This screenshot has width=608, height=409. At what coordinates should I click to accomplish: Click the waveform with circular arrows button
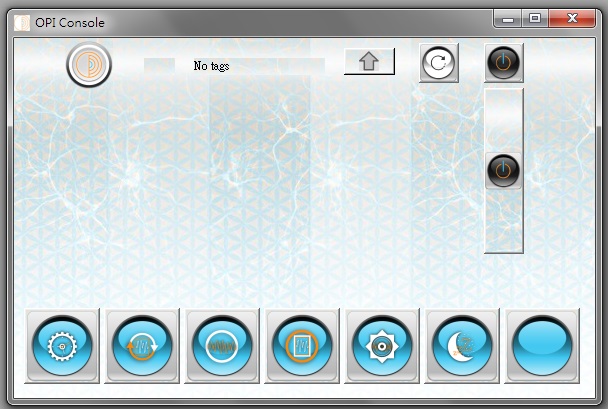pyautogui.click(x=142, y=346)
